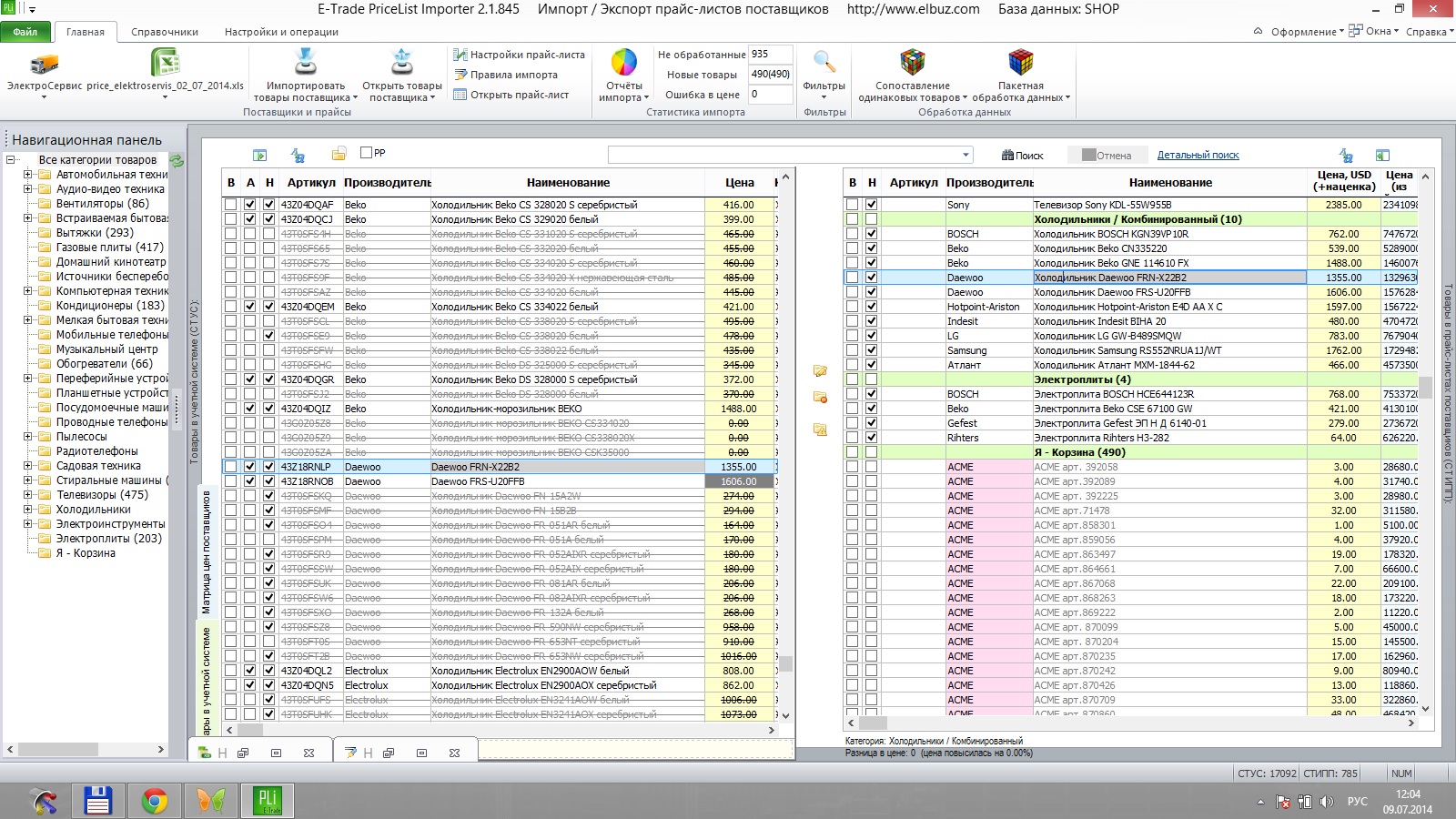Open the price_elektroservis Excel file icon
Viewport: 1456px width, 819px height.
click(x=165, y=62)
